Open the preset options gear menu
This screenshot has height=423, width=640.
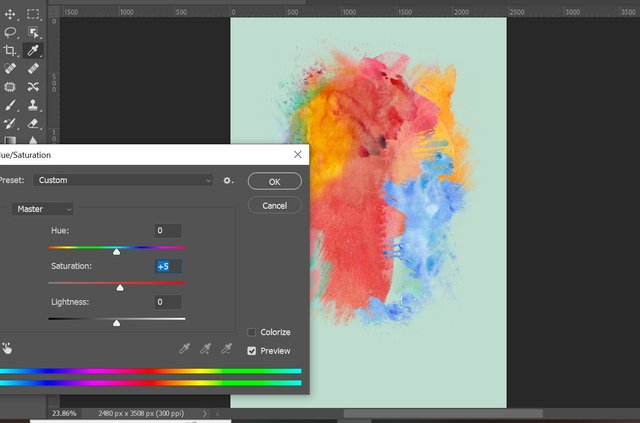[x=228, y=181]
